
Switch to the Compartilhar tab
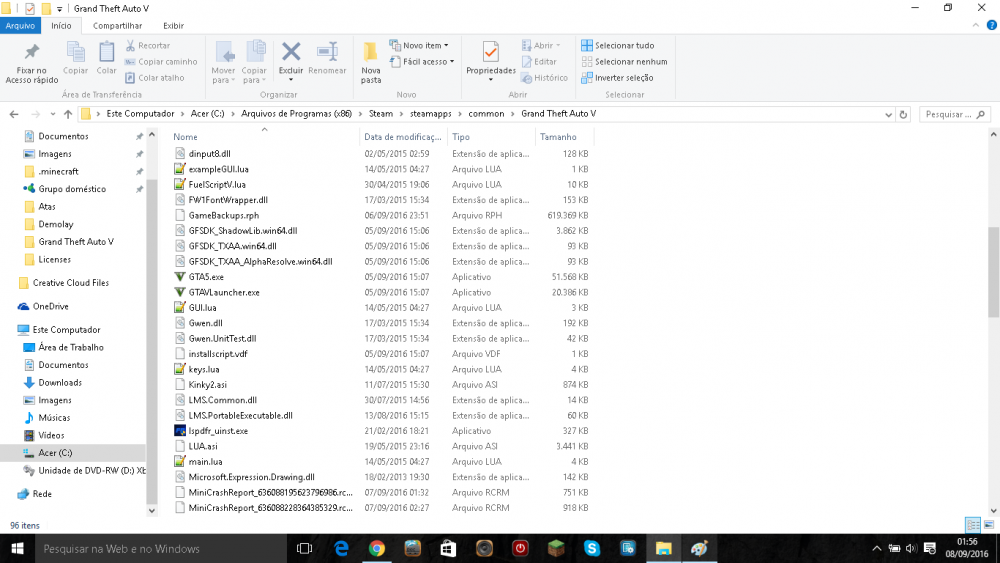(117, 25)
